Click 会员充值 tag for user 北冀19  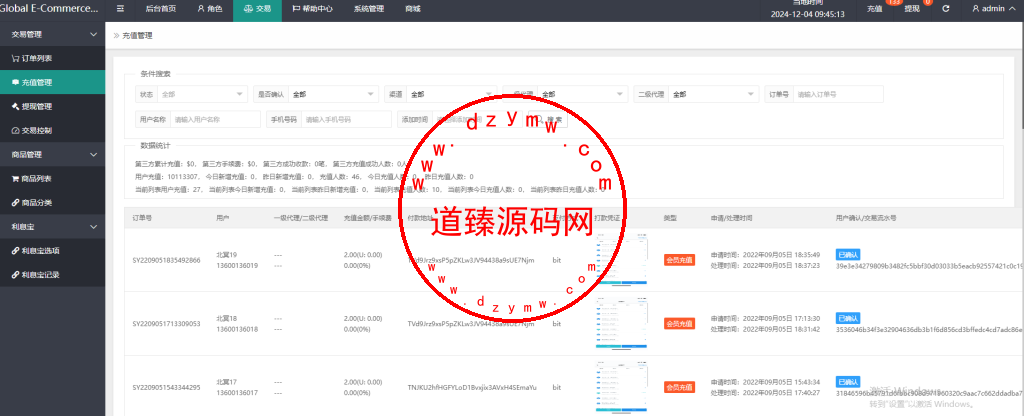coord(679,260)
